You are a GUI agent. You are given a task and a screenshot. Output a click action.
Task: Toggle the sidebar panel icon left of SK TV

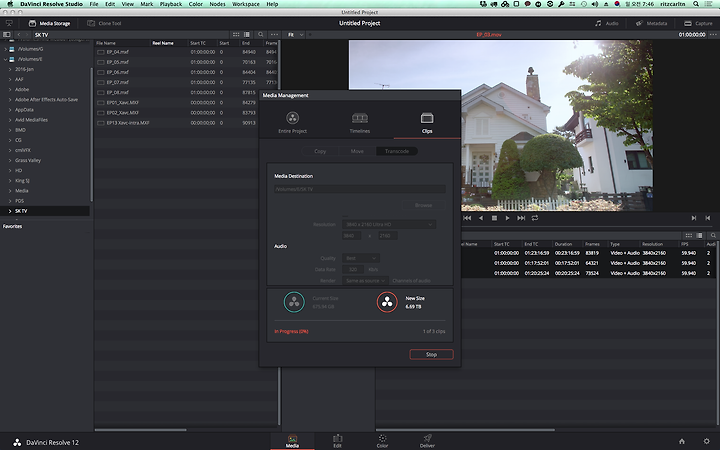click(6, 34)
